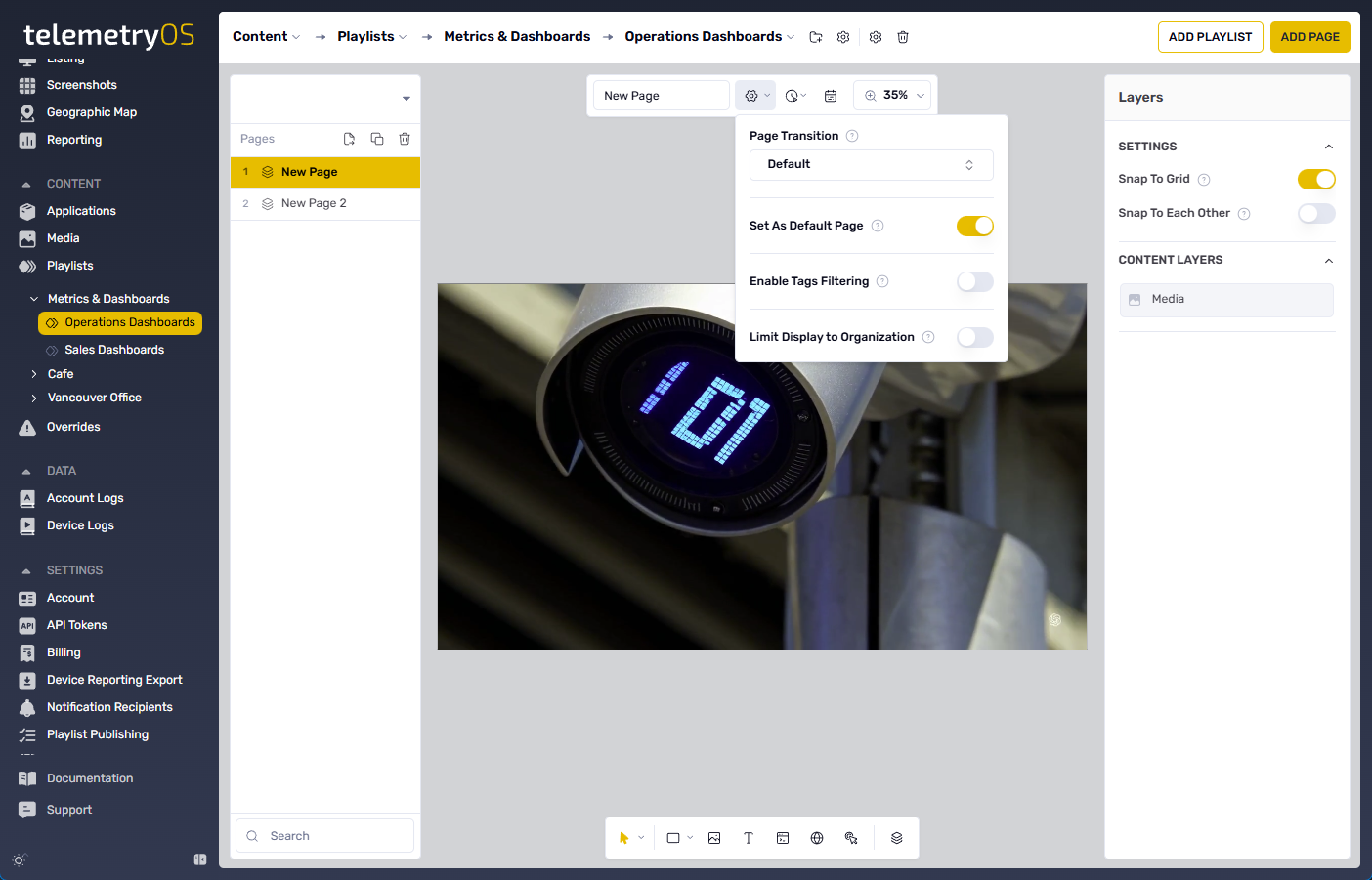Screen dimensions: 1372x880
Task: Toggle Snap To Each Other on
Action: point(1315,213)
